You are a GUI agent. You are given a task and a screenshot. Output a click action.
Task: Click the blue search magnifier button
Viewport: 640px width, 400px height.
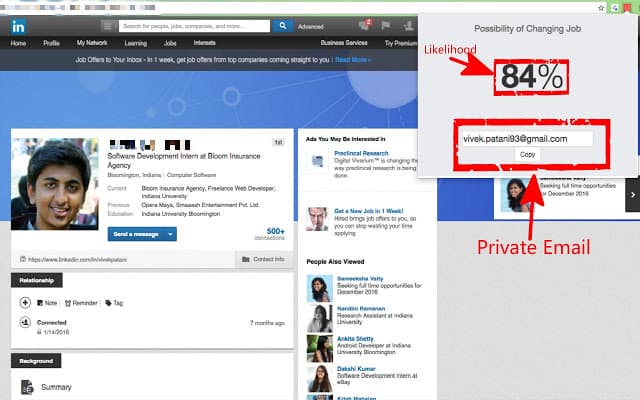coord(282,26)
